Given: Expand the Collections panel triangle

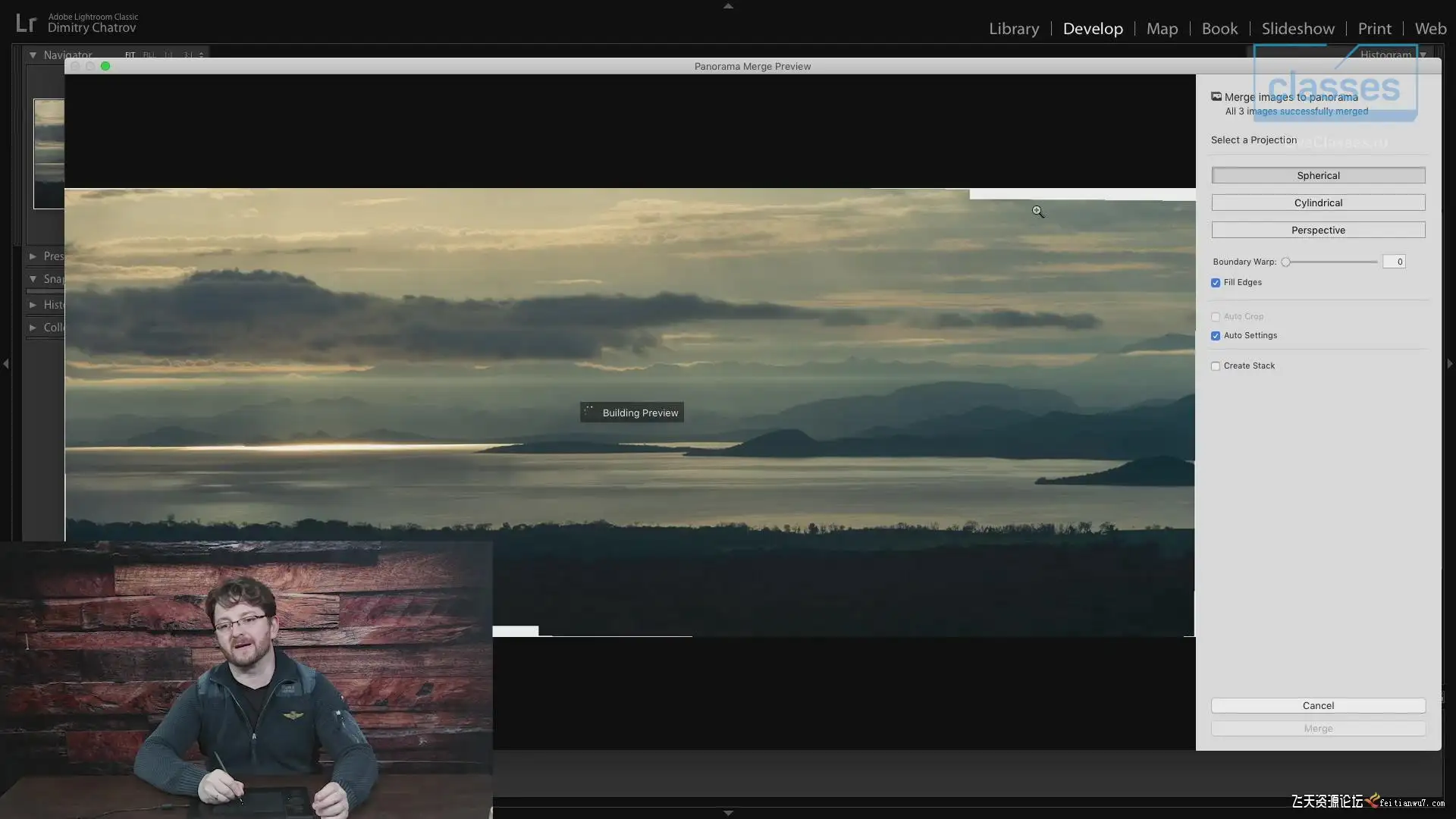Looking at the screenshot, I should click(33, 328).
